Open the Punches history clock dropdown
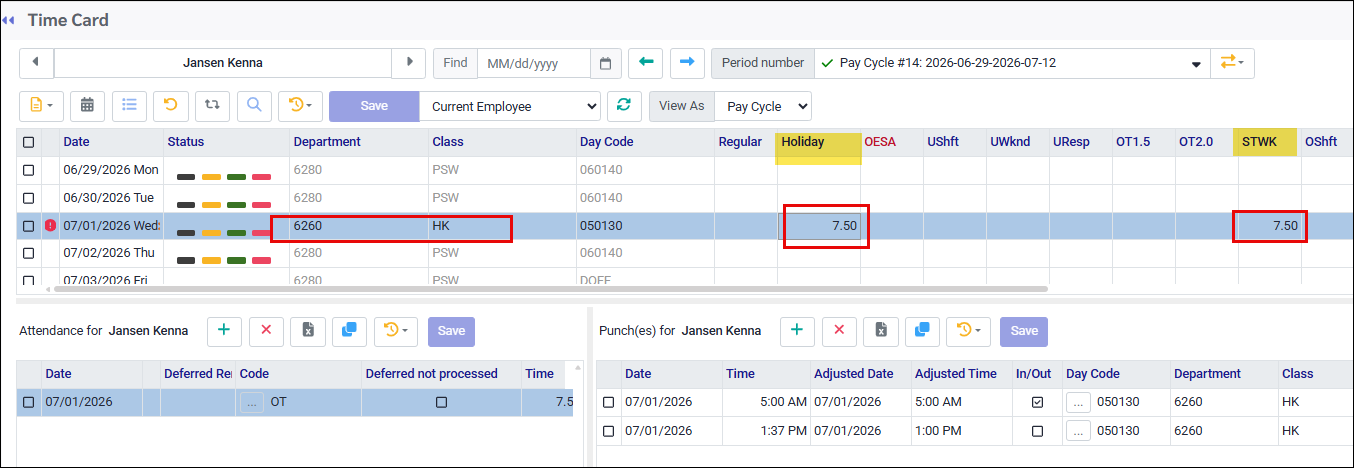 (x=968, y=331)
